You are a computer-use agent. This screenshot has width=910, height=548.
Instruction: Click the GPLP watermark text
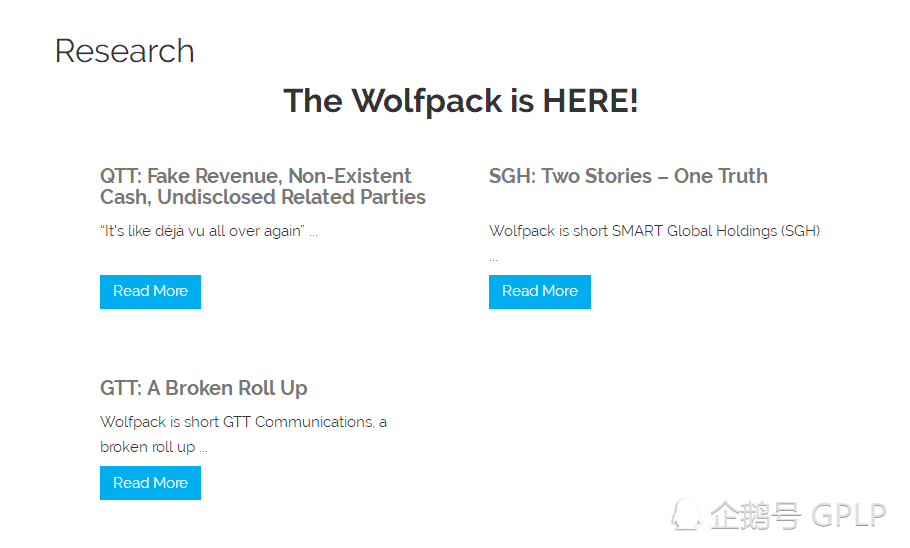click(x=848, y=516)
